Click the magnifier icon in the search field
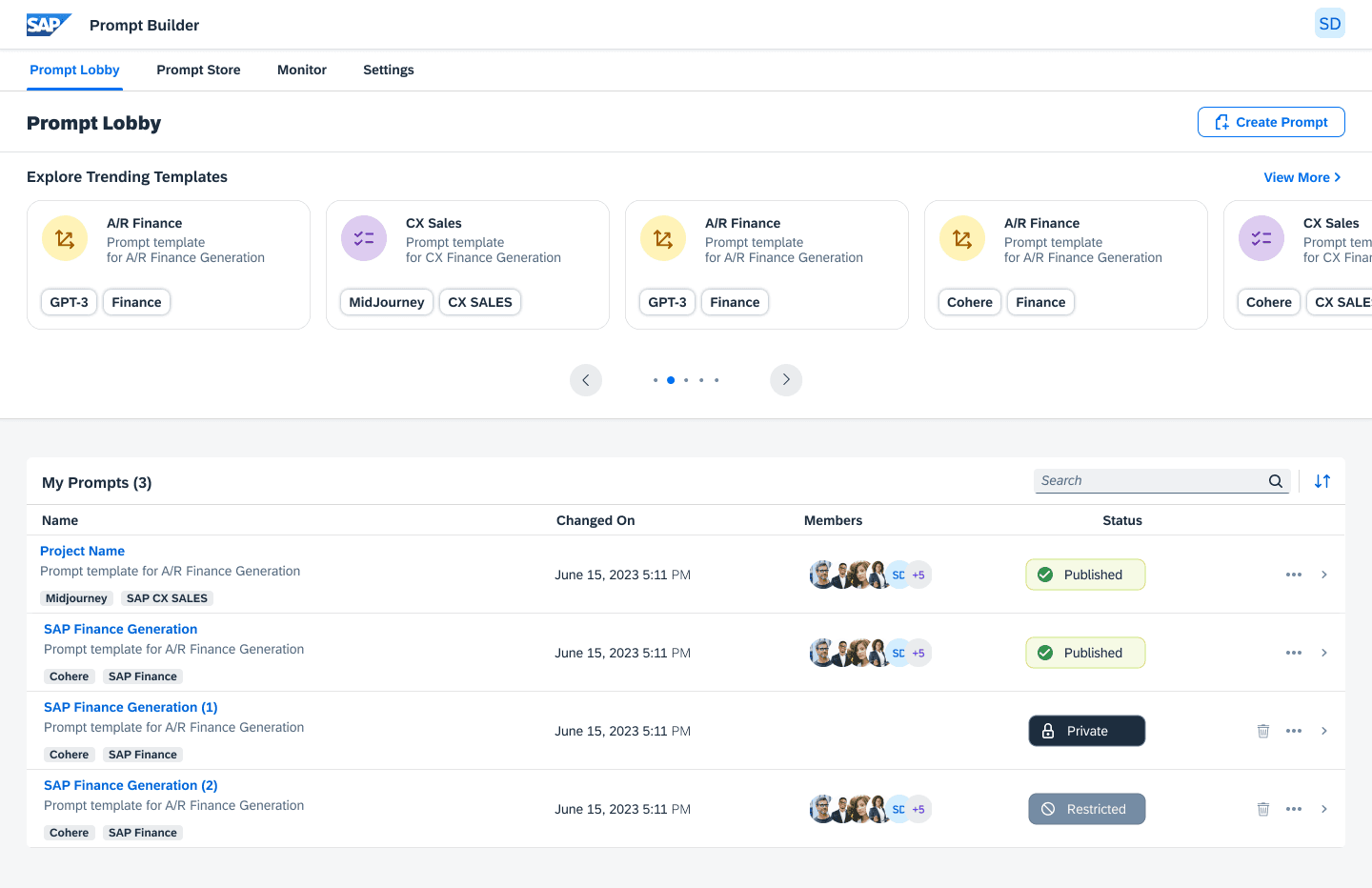Image resolution: width=1372 pixels, height=888 pixels. pyautogui.click(x=1276, y=481)
